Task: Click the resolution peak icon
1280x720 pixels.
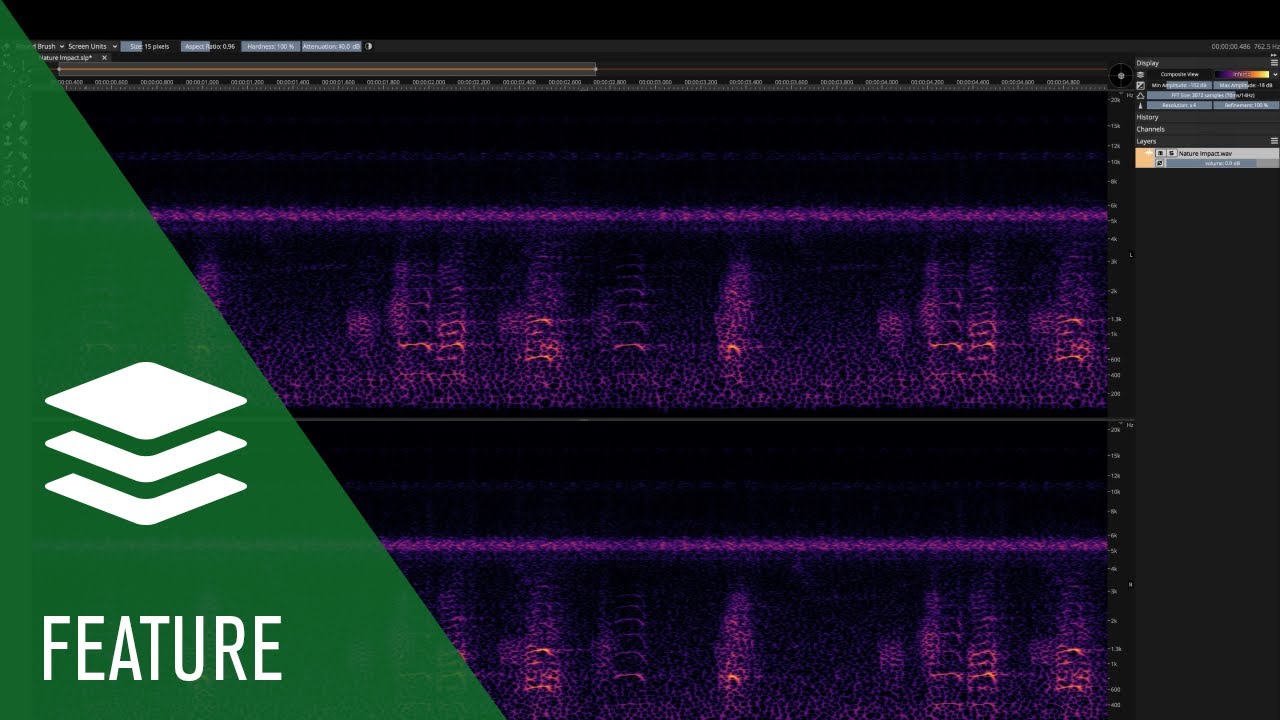Action: [x=1140, y=106]
